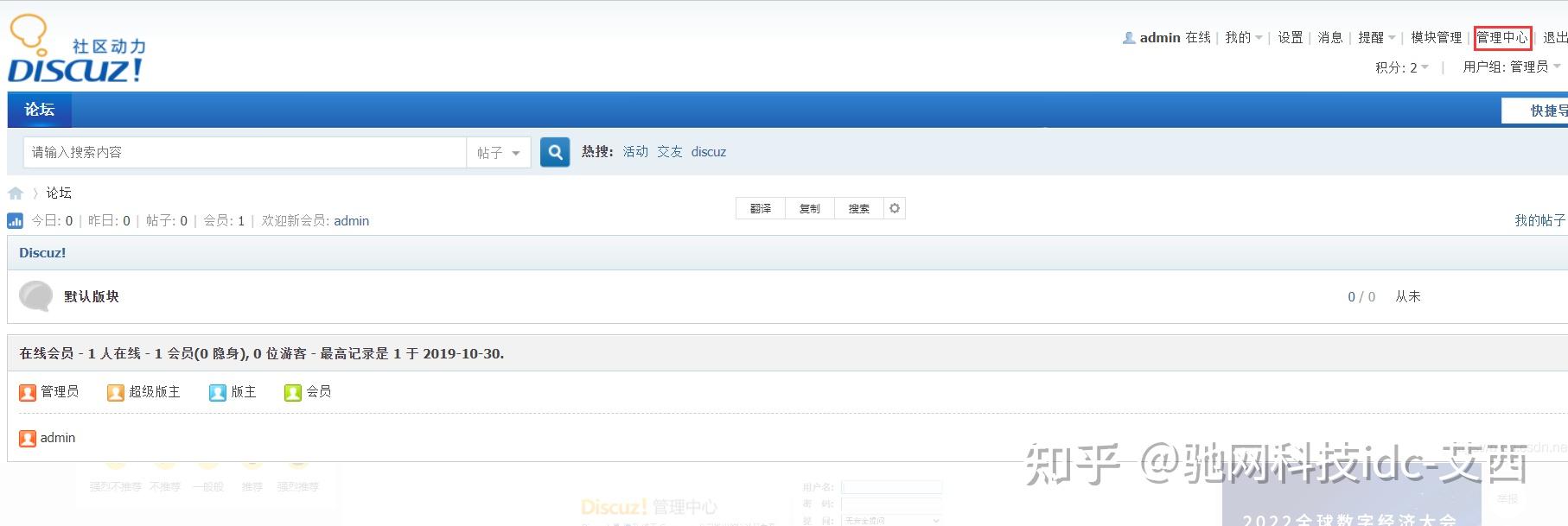Click hot search term 活动
This screenshot has height=526, width=1568.
(x=635, y=152)
